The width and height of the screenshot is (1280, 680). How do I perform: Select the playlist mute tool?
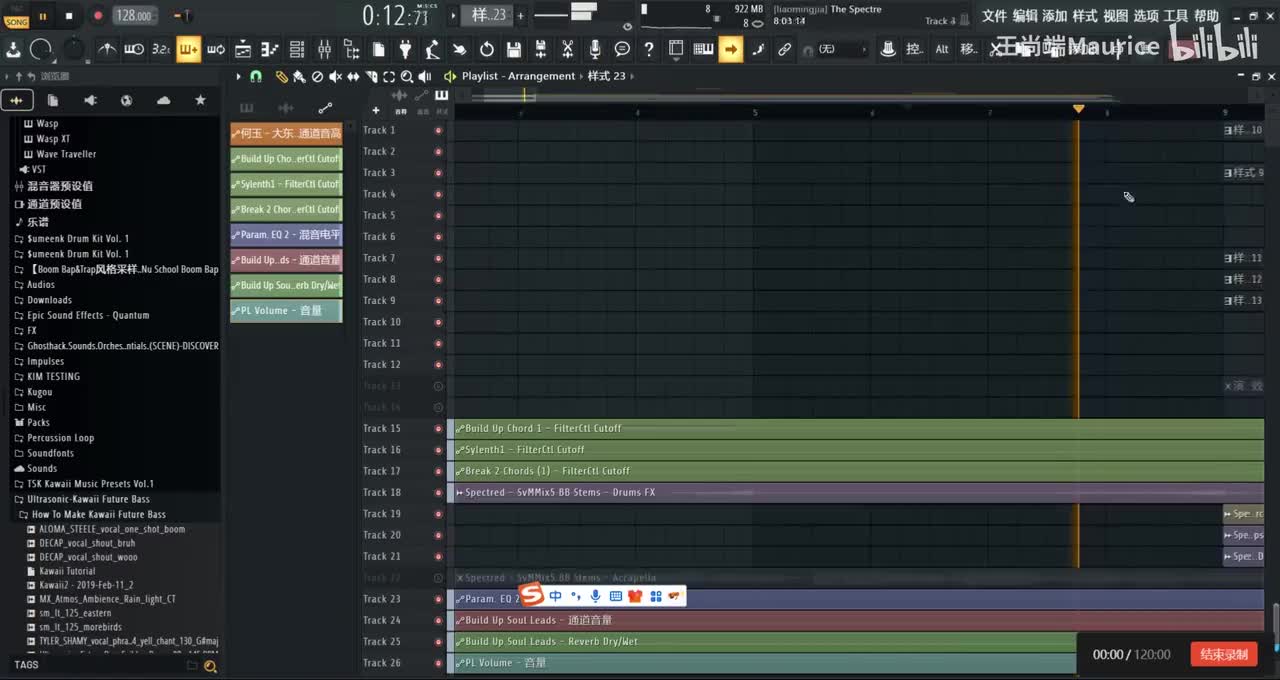(336, 76)
